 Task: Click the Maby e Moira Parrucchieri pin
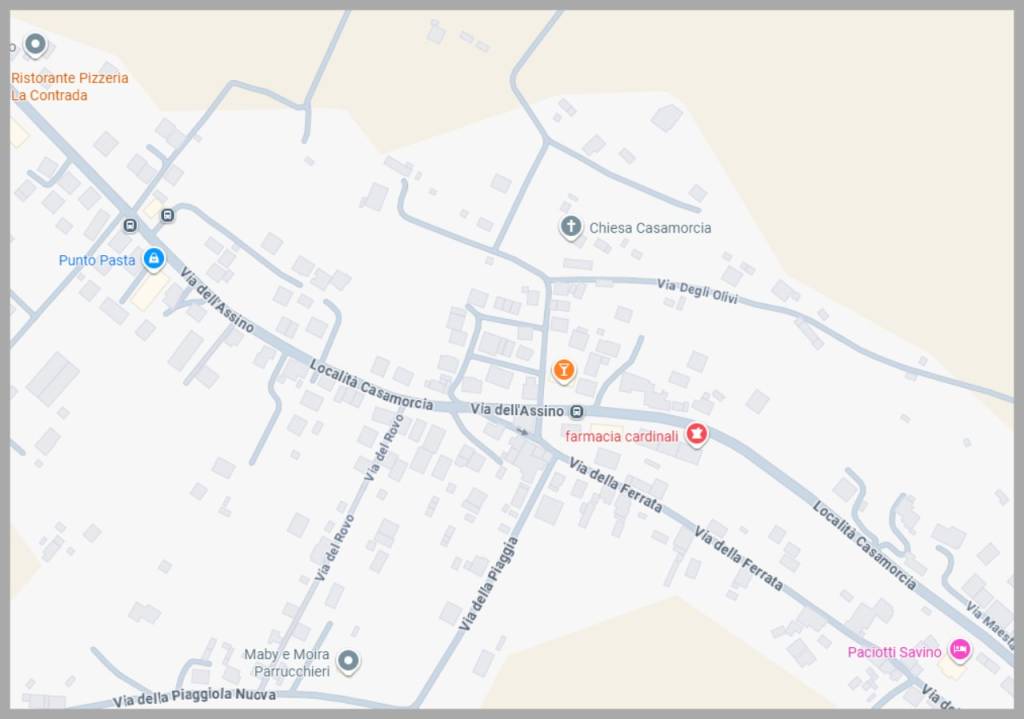(348, 661)
